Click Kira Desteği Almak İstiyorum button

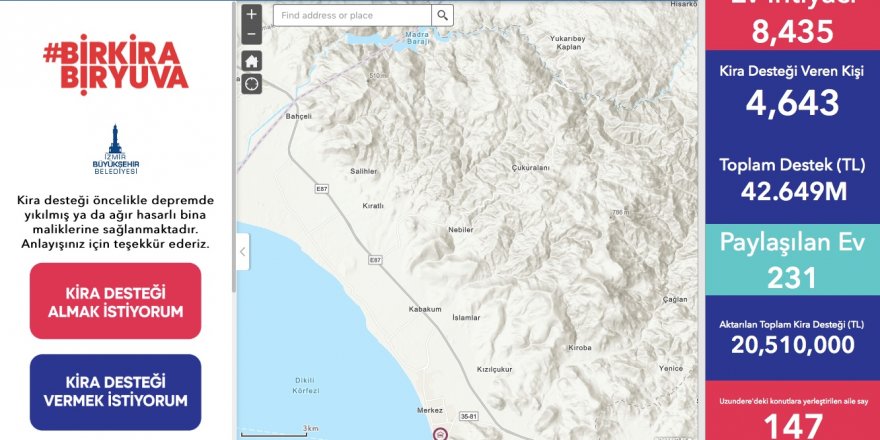(x=116, y=301)
